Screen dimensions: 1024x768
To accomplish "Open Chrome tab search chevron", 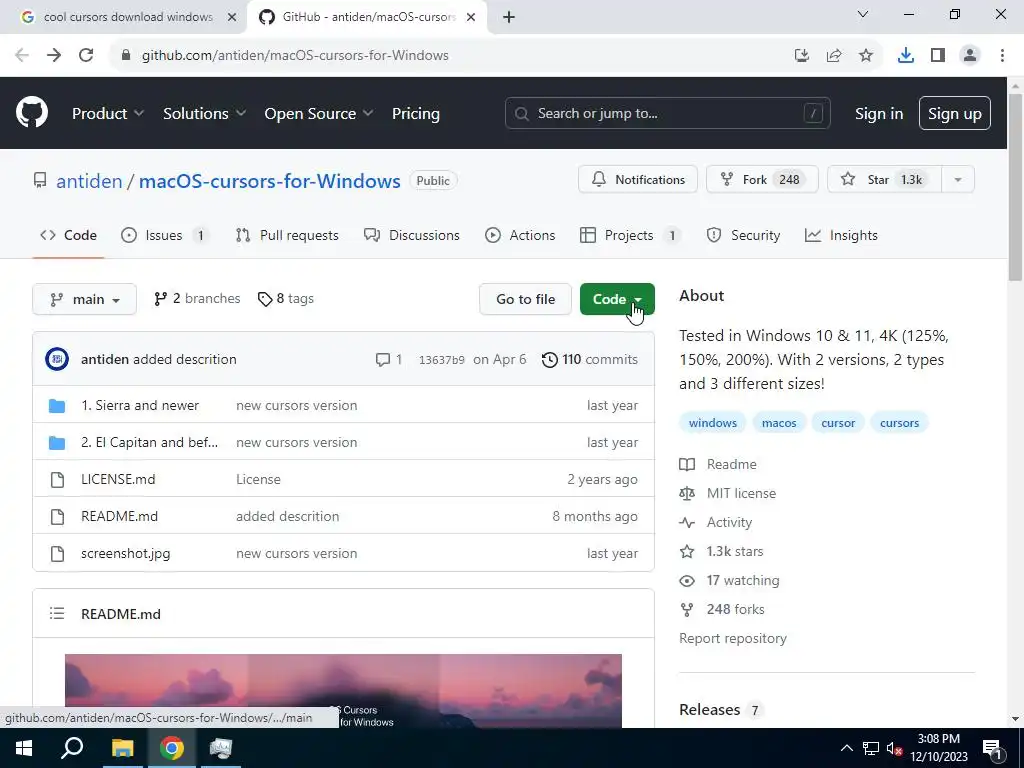I will coord(863,14).
